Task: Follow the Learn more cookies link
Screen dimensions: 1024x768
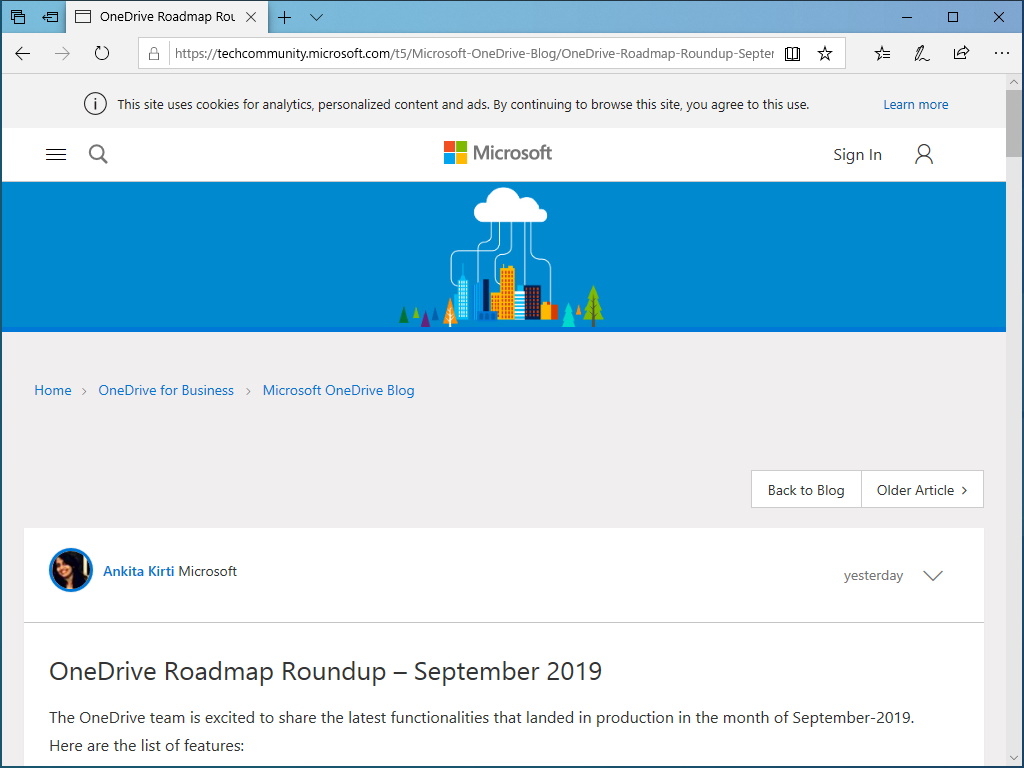Action: (915, 104)
